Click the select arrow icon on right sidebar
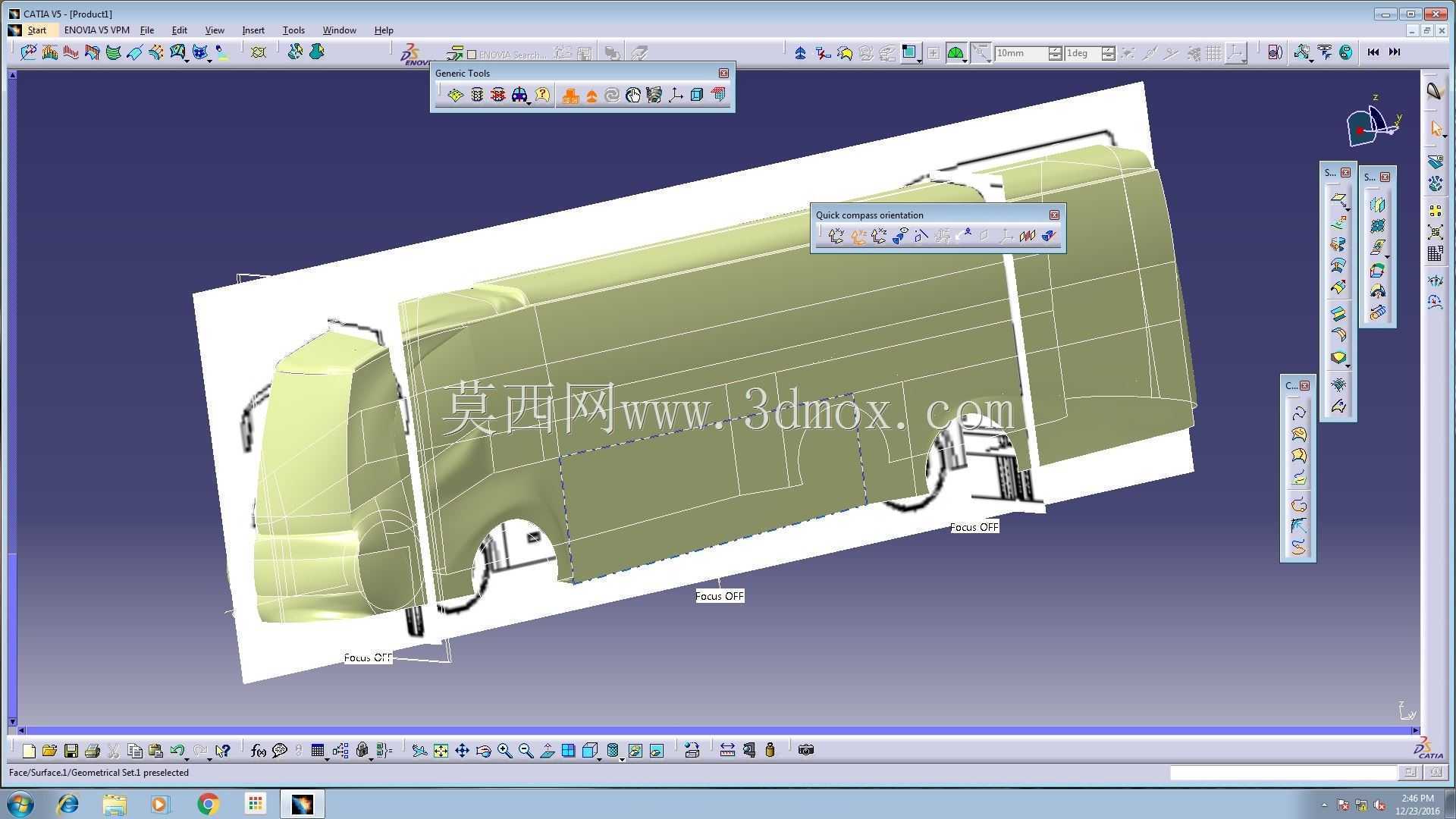The image size is (1456, 819). pos(1436,129)
